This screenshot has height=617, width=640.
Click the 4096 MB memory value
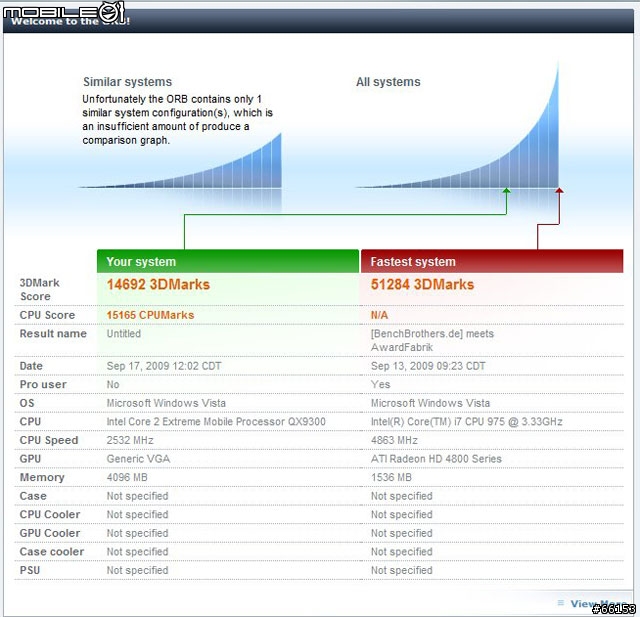[x=127, y=477]
